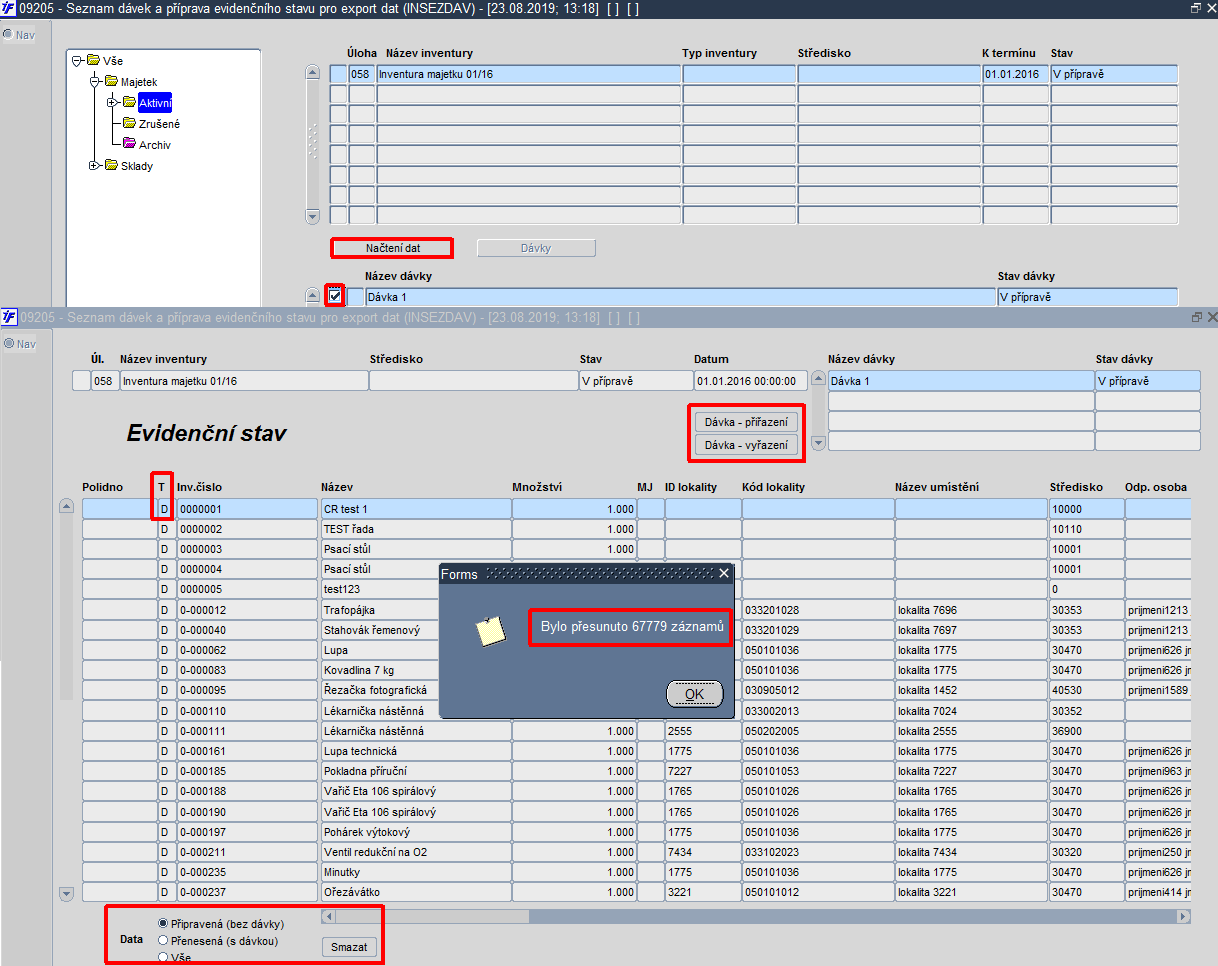
Task: Click the Nav indicator in upper window
Action: click(x=19, y=35)
